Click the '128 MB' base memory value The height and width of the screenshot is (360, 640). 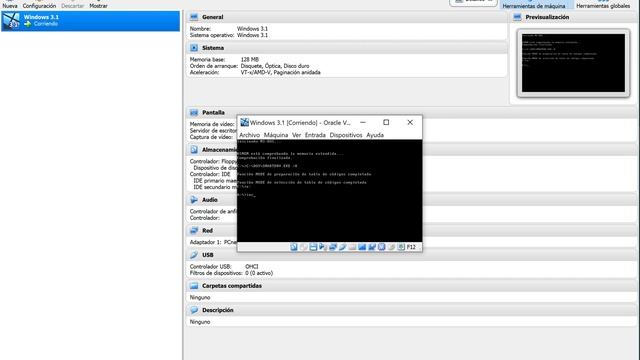pos(249,60)
